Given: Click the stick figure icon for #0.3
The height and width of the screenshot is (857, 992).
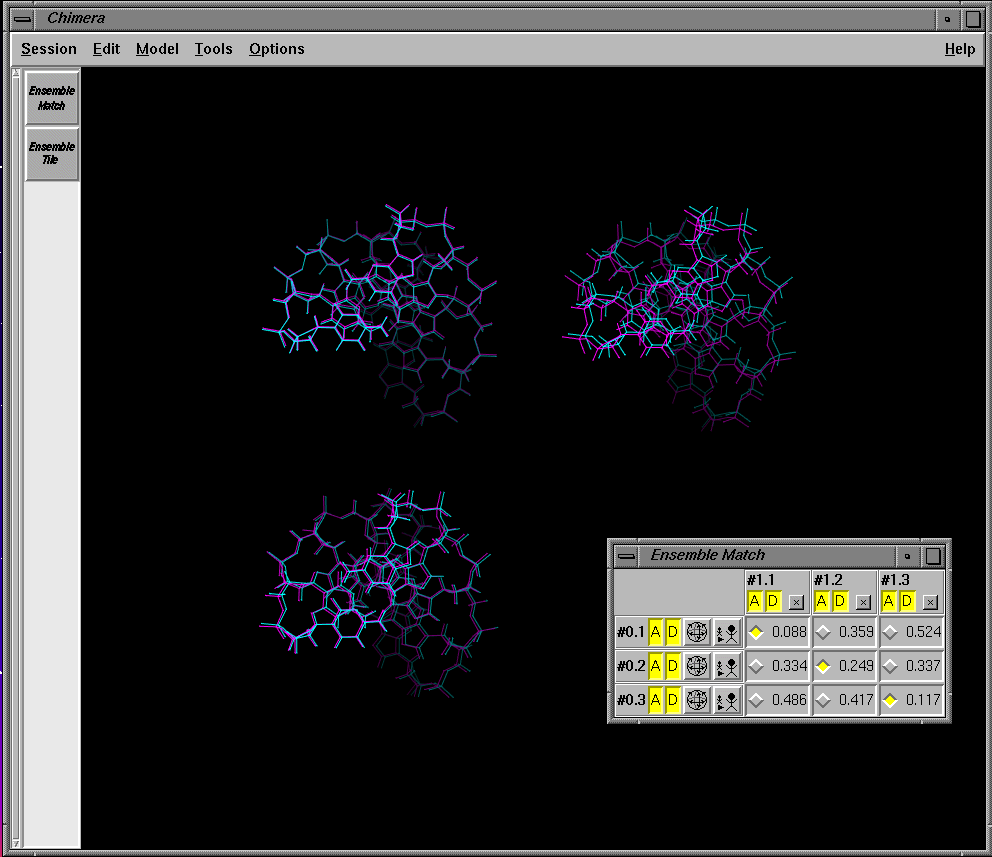Looking at the screenshot, I should coord(727,700).
